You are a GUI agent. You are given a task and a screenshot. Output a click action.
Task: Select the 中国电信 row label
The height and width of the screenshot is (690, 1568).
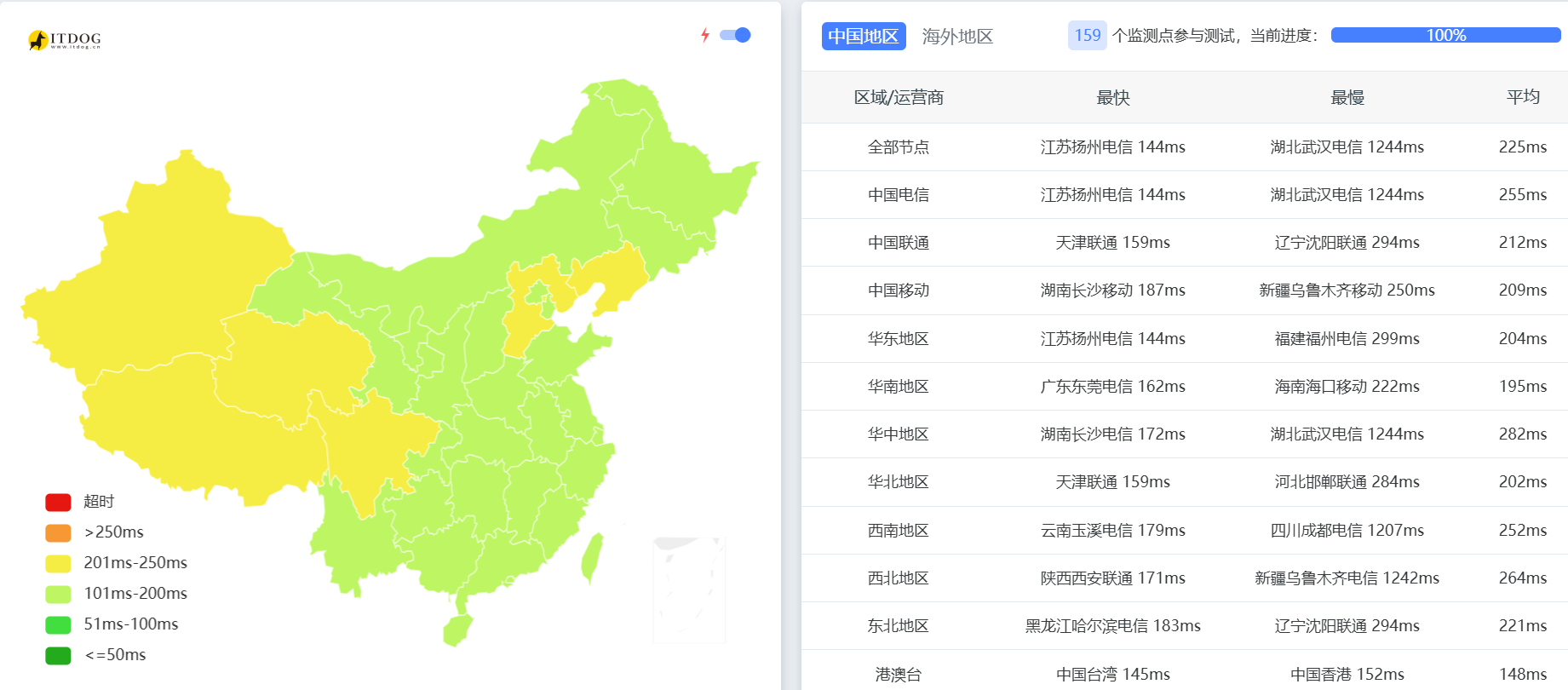coord(898,195)
